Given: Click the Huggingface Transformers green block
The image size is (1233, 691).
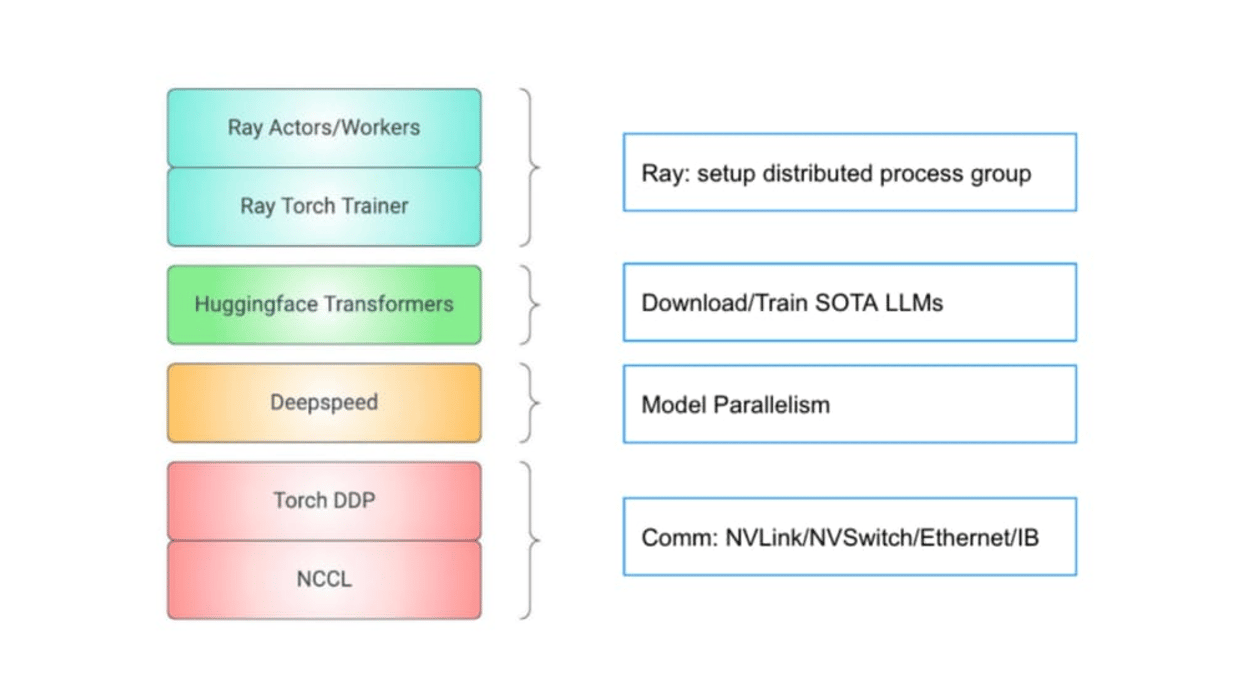Looking at the screenshot, I should tap(324, 304).
